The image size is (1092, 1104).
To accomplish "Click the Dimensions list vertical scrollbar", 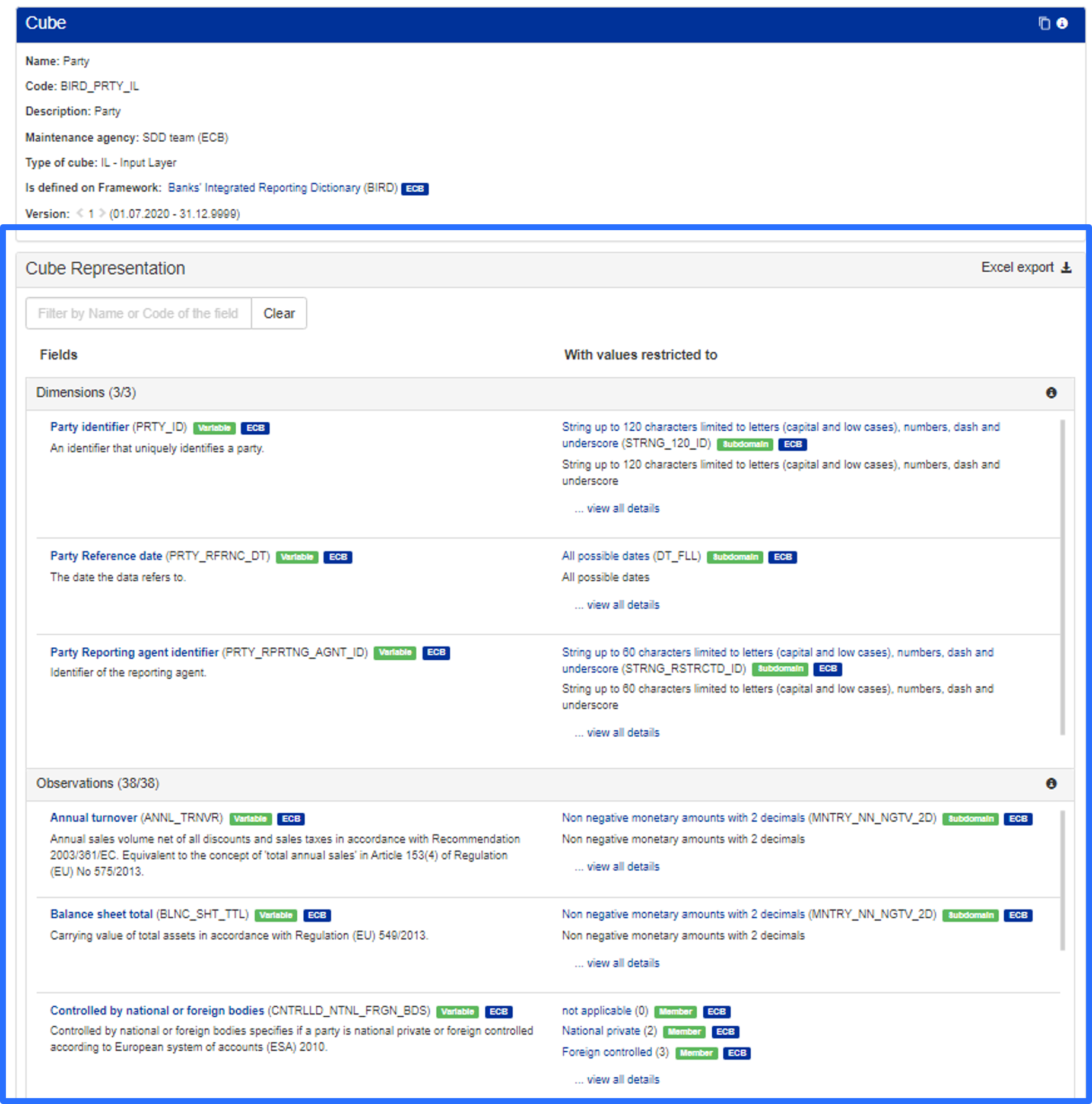I will coord(1062,575).
